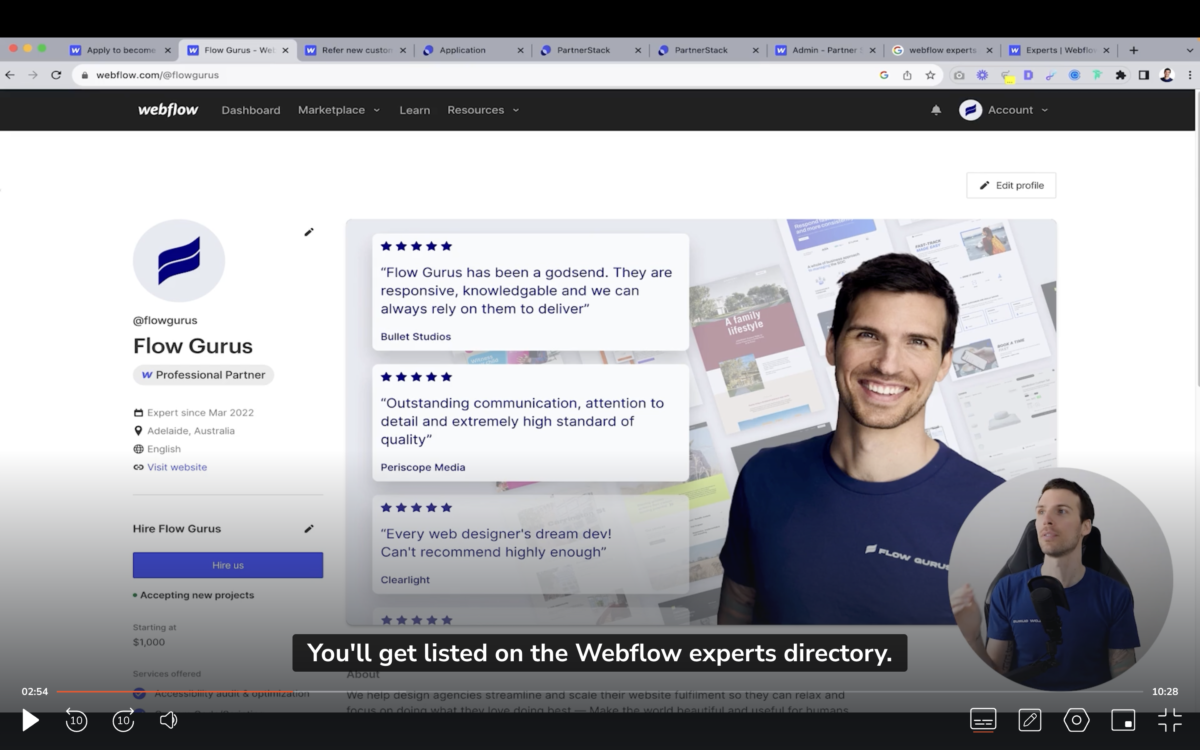Enter picture-in-picture mode for the video
The image size is (1200, 750).
[1124, 720]
